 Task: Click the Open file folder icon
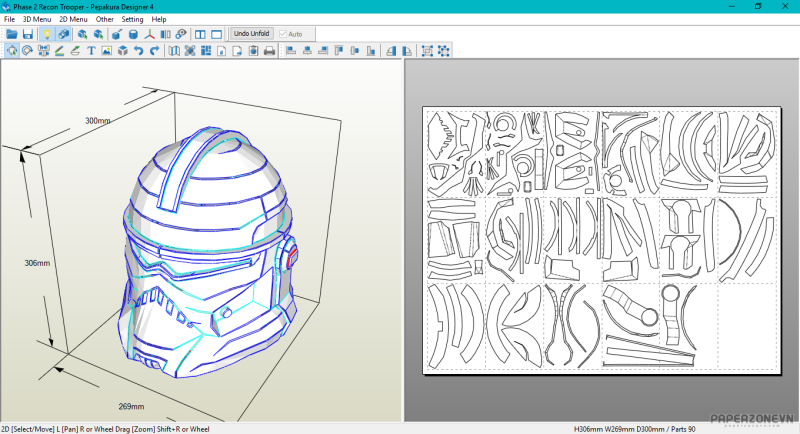pyautogui.click(x=12, y=34)
